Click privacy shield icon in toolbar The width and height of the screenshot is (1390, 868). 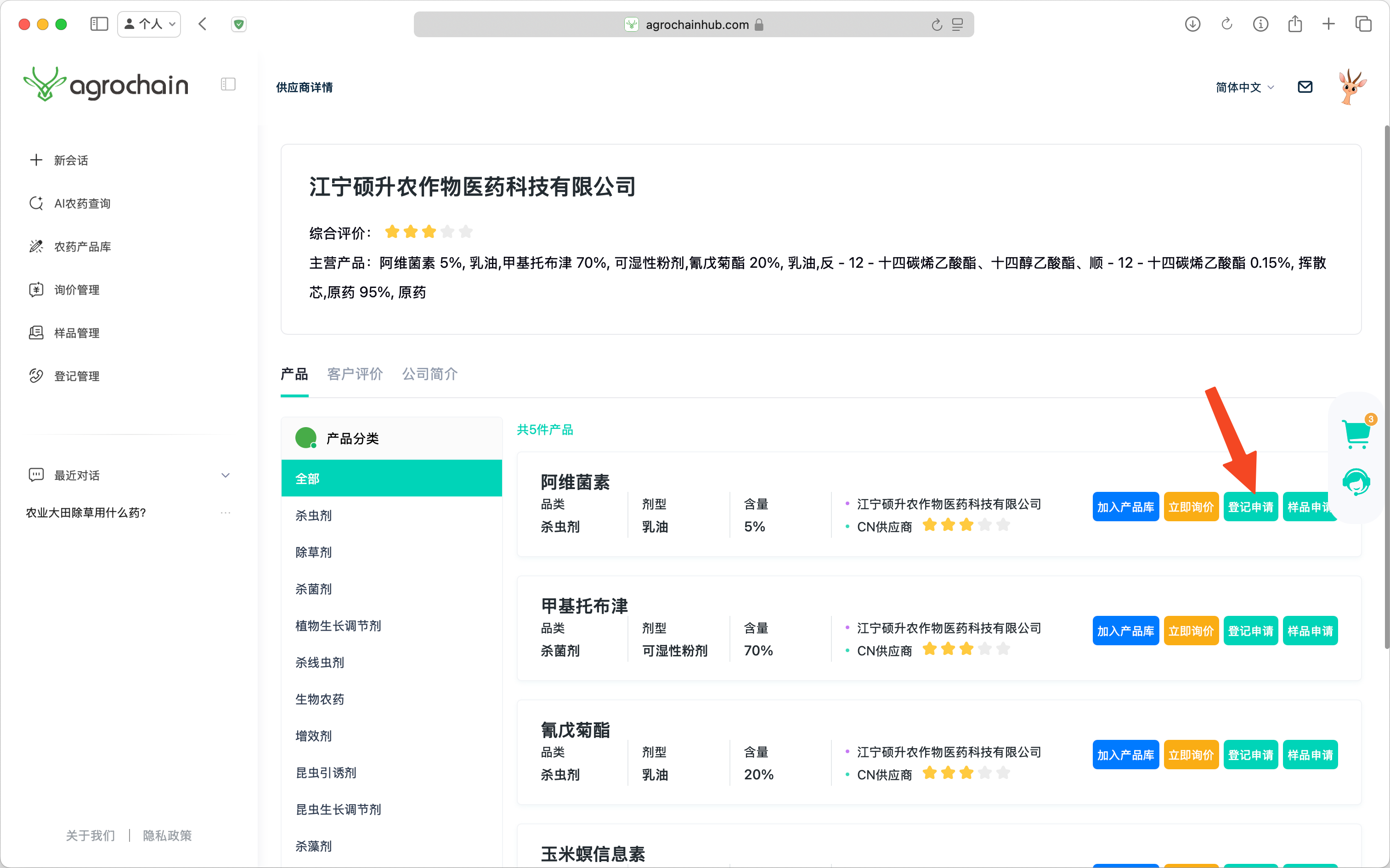(x=239, y=24)
